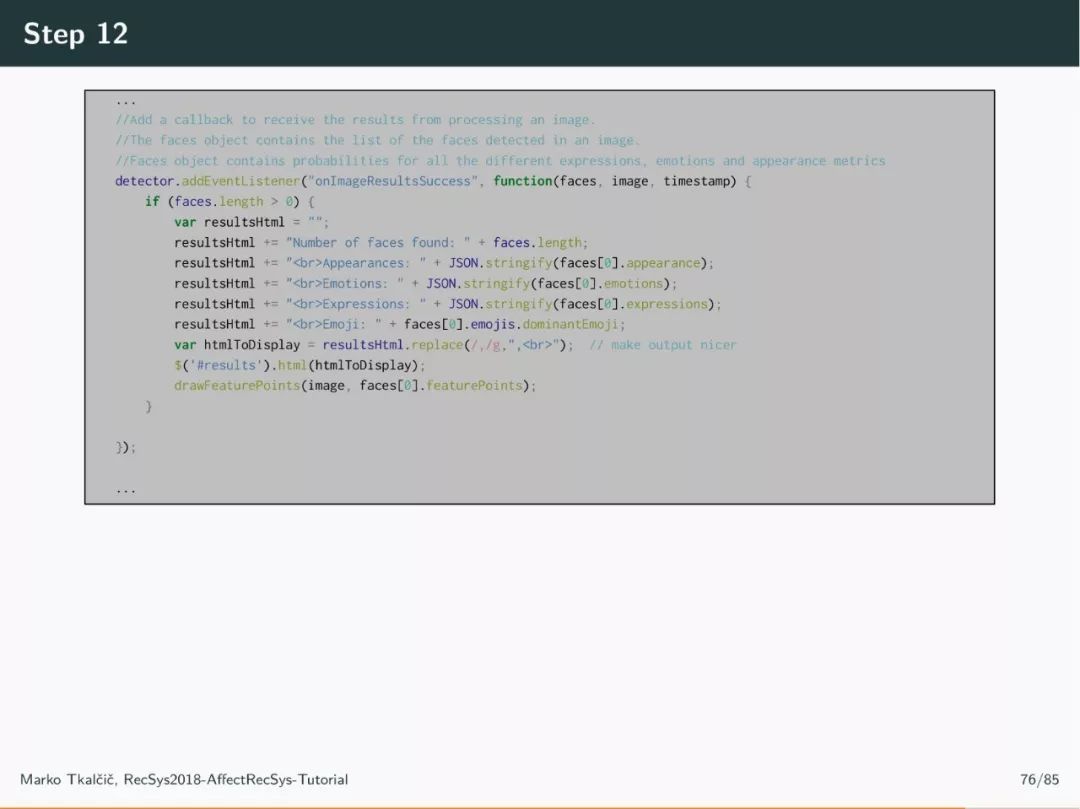The image size is (1080, 809).
Task: Click the '<br>Emoji' dominantEmoji code line
Action: (399, 324)
